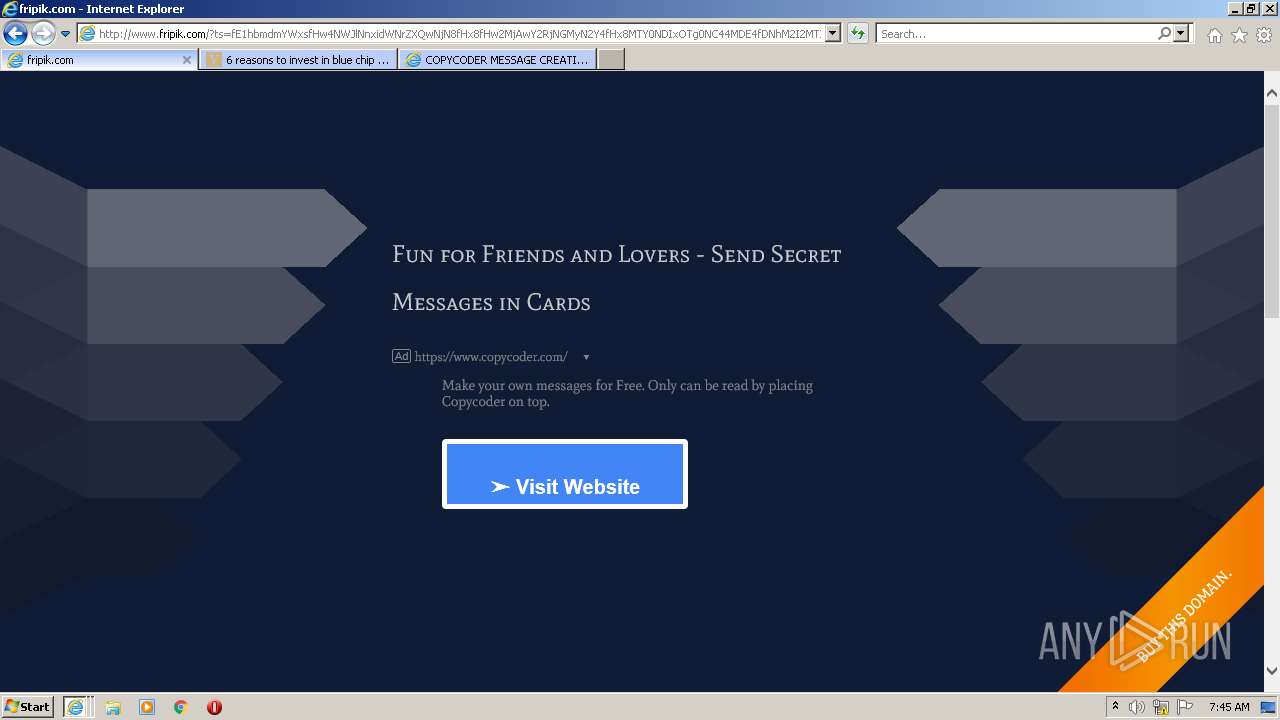Click the search magnifier icon
Image resolution: width=1280 pixels, height=720 pixels.
tap(1164, 33)
